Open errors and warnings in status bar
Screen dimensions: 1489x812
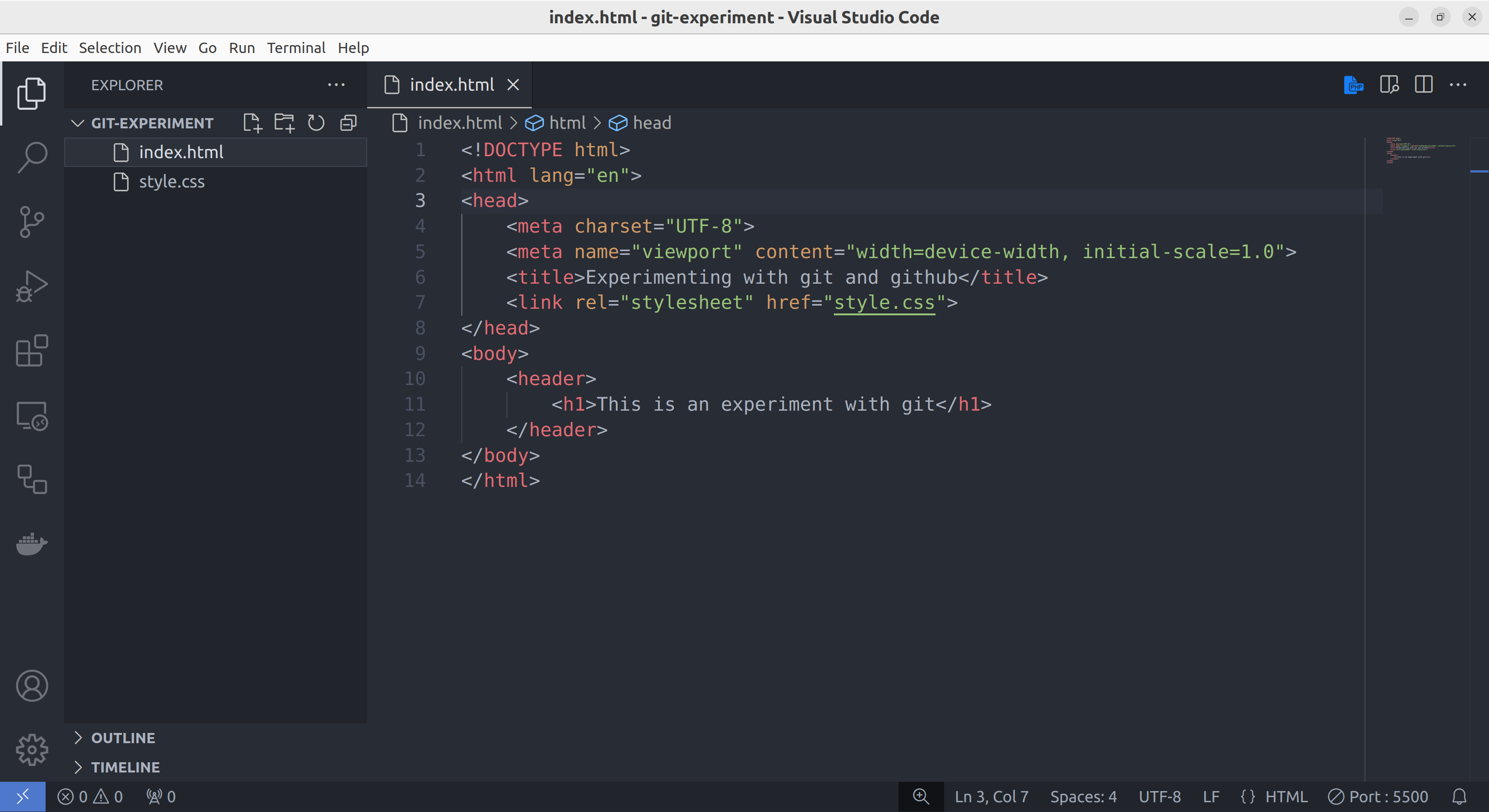pyautogui.click(x=90, y=797)
